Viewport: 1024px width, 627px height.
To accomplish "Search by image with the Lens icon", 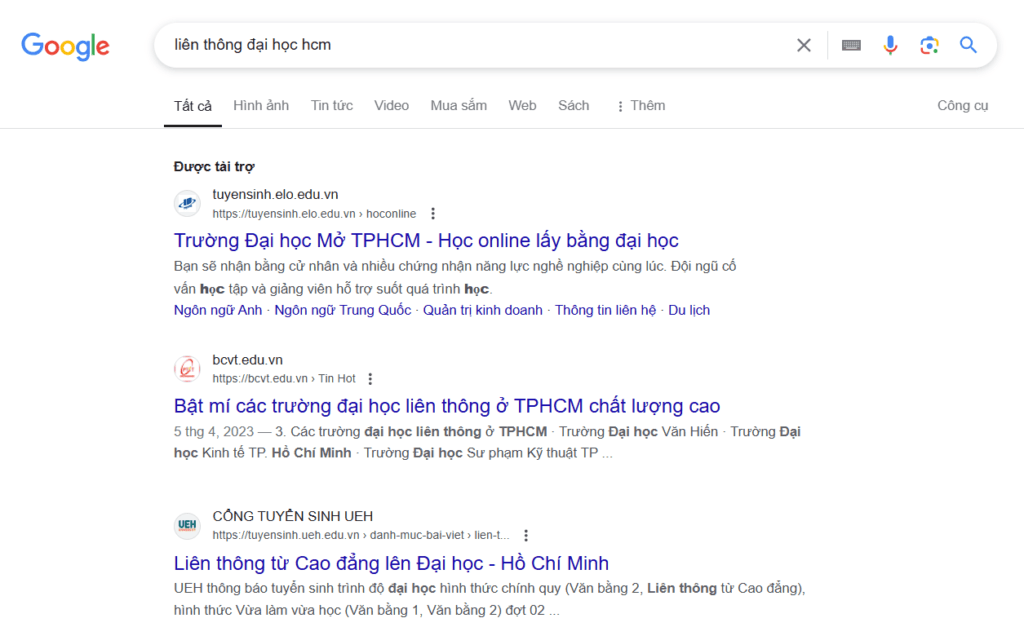I will click(929, 45).
